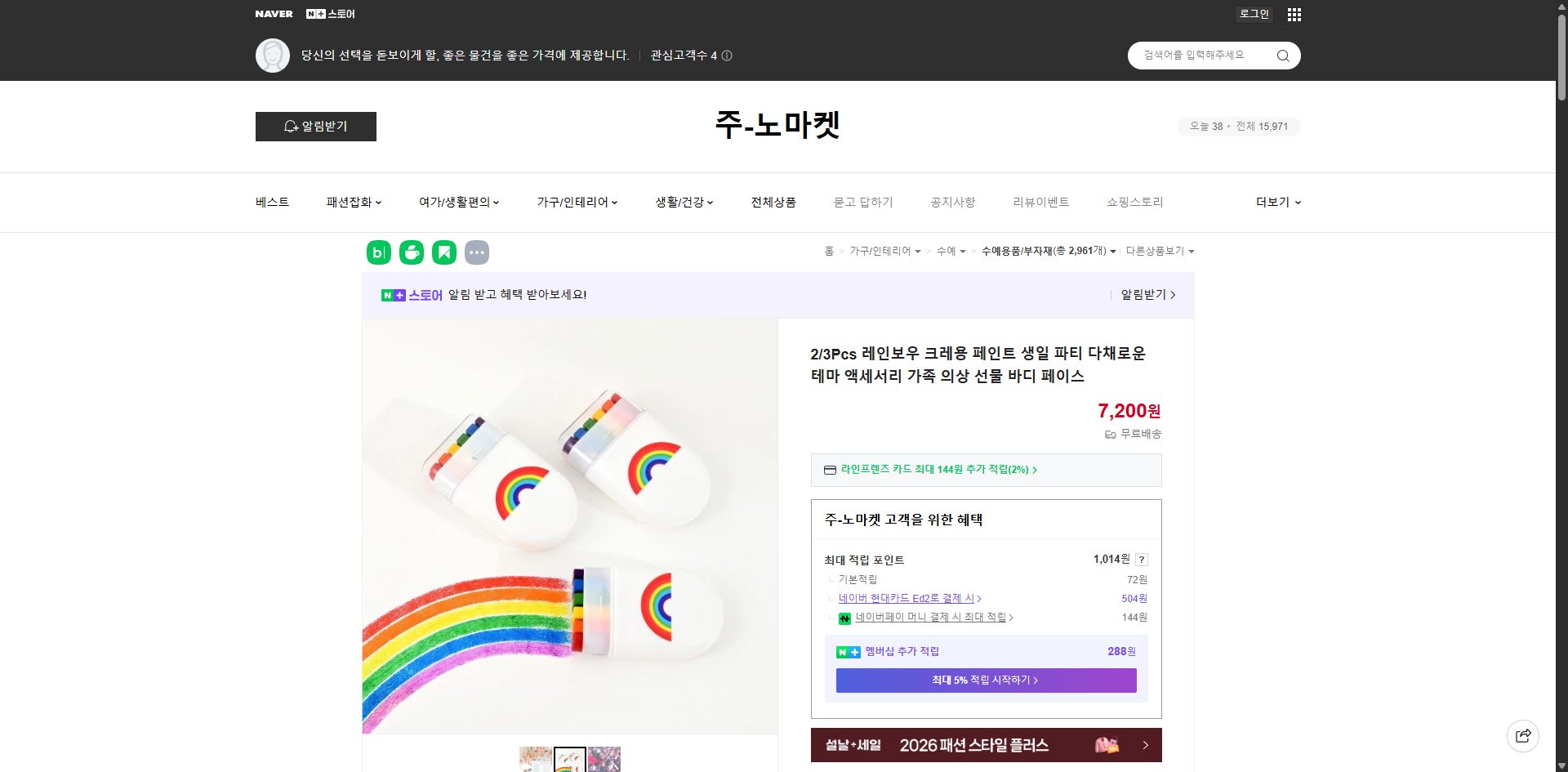Click the 로그인 button
Viewport: 1568px width, 772px height.
point(1254,14)
